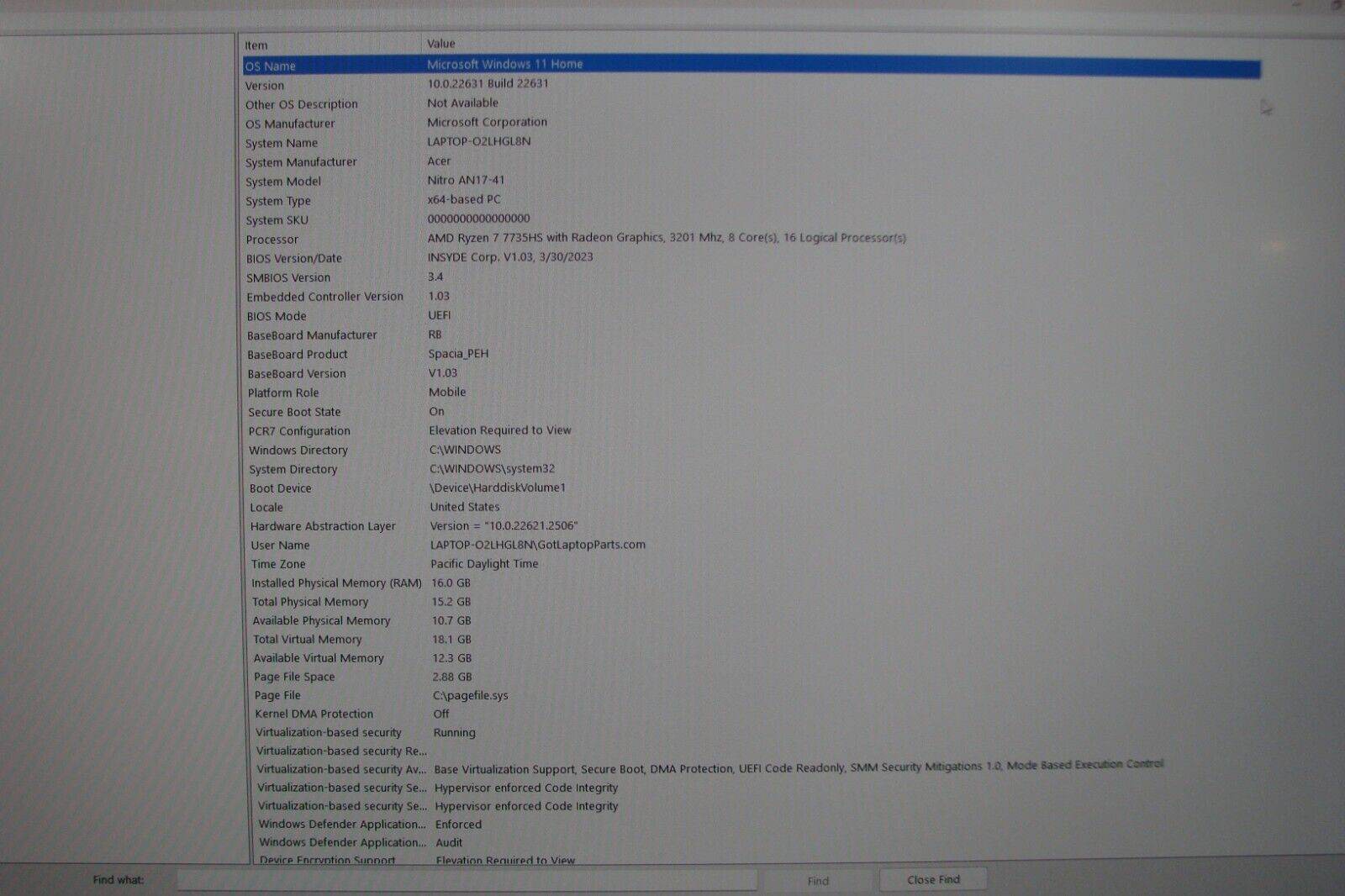Sort by the Item column header
Screen dimensions: 1345x896
(256, 45)
